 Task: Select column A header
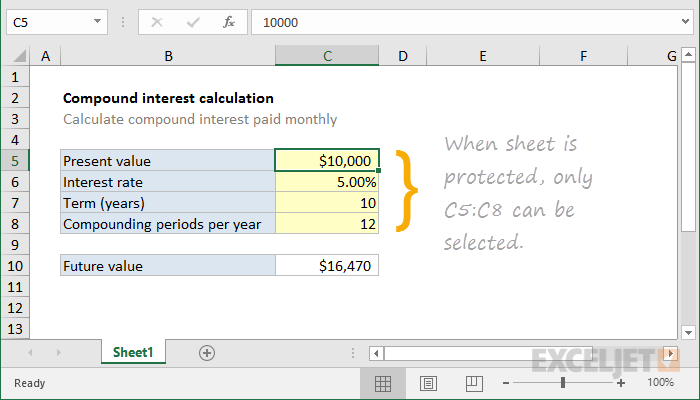point(45,56)
